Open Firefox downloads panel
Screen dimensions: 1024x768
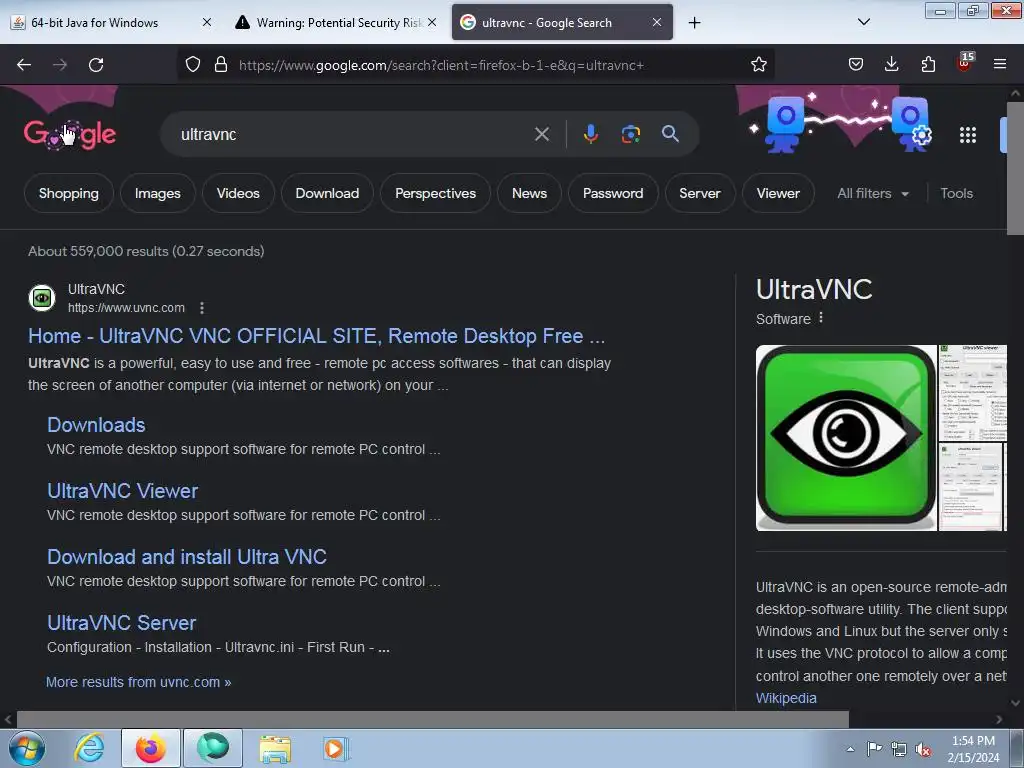891,65
